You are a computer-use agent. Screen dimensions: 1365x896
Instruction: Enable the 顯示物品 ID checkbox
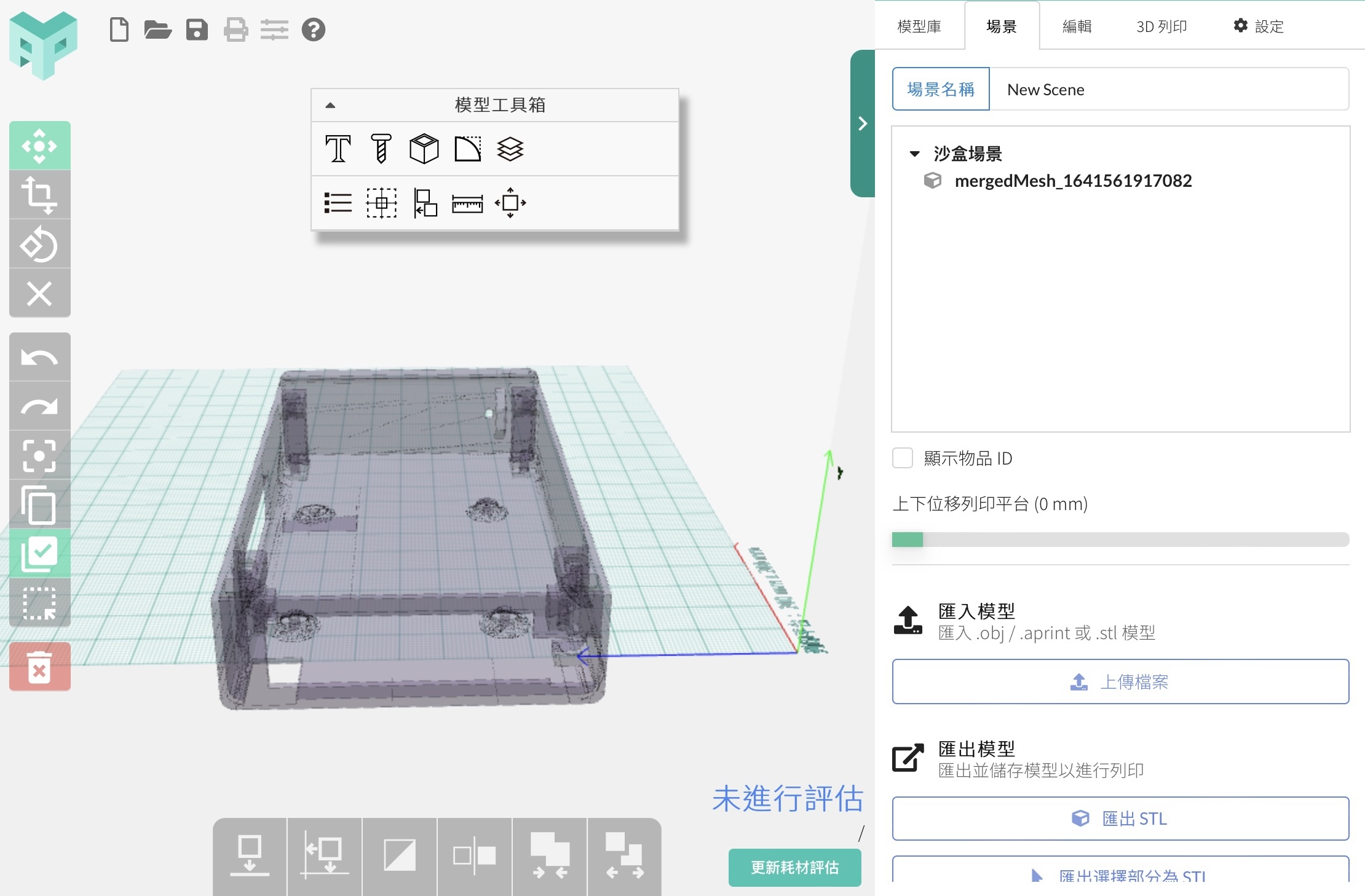903,458
